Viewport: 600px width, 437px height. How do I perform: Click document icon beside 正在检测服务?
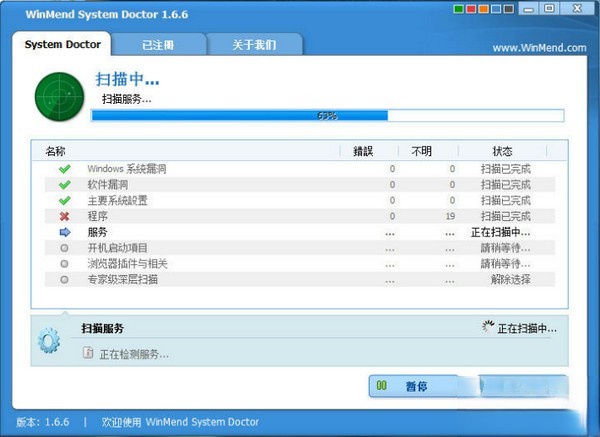click(88, 353)
